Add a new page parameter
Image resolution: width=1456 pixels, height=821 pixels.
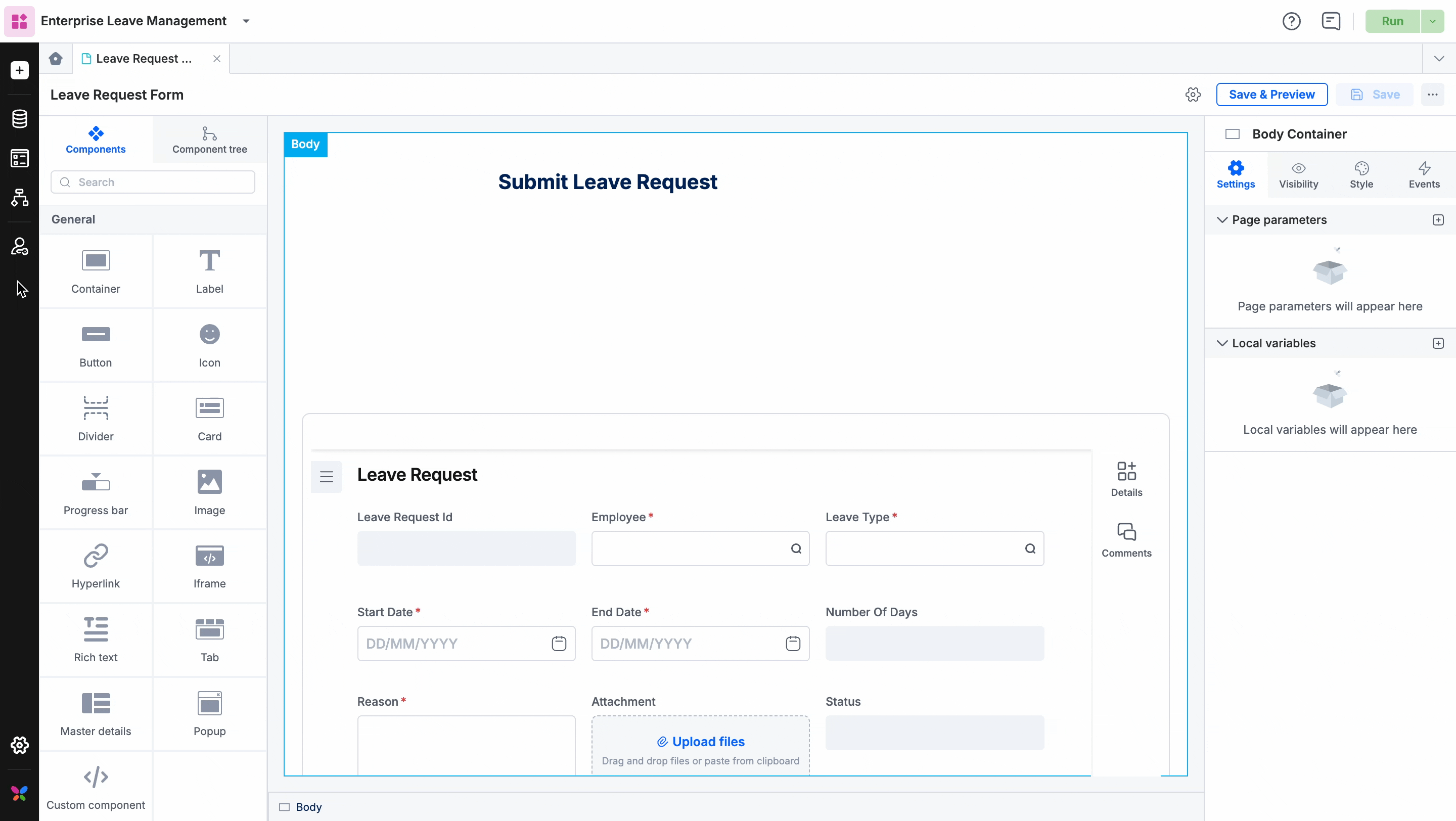click(1438, 220)
